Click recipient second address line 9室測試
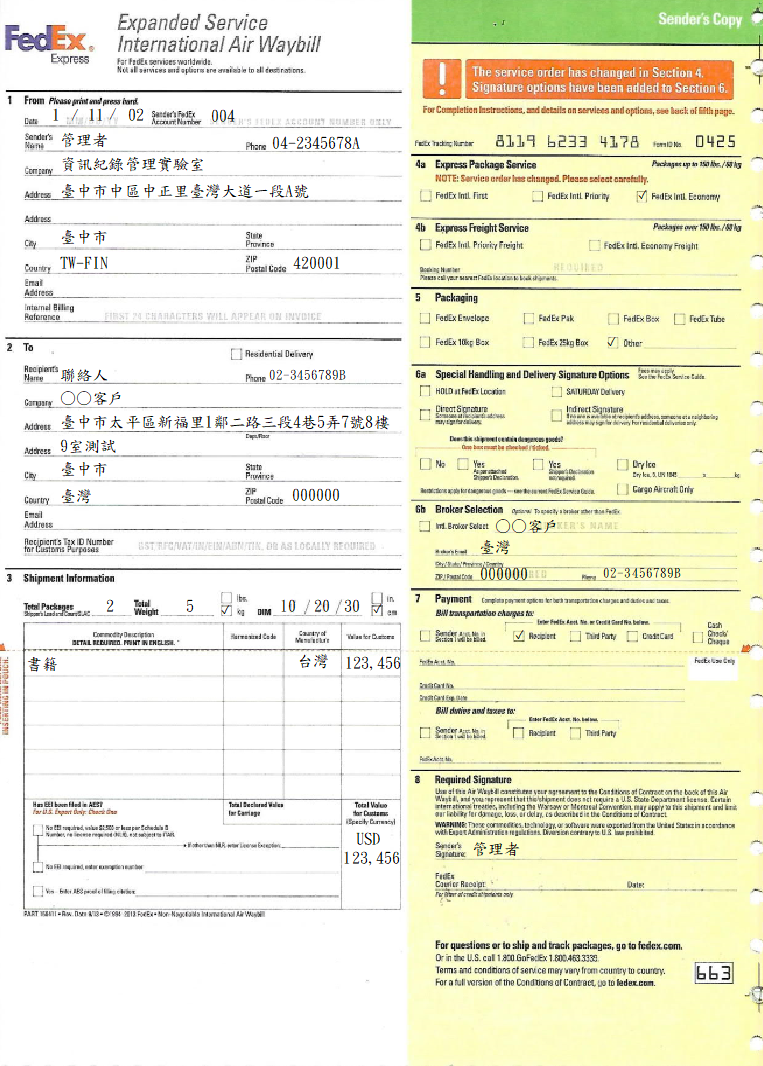Viewport: 763px width, 1066px height. pyautogui.click(x=88, y=447)
